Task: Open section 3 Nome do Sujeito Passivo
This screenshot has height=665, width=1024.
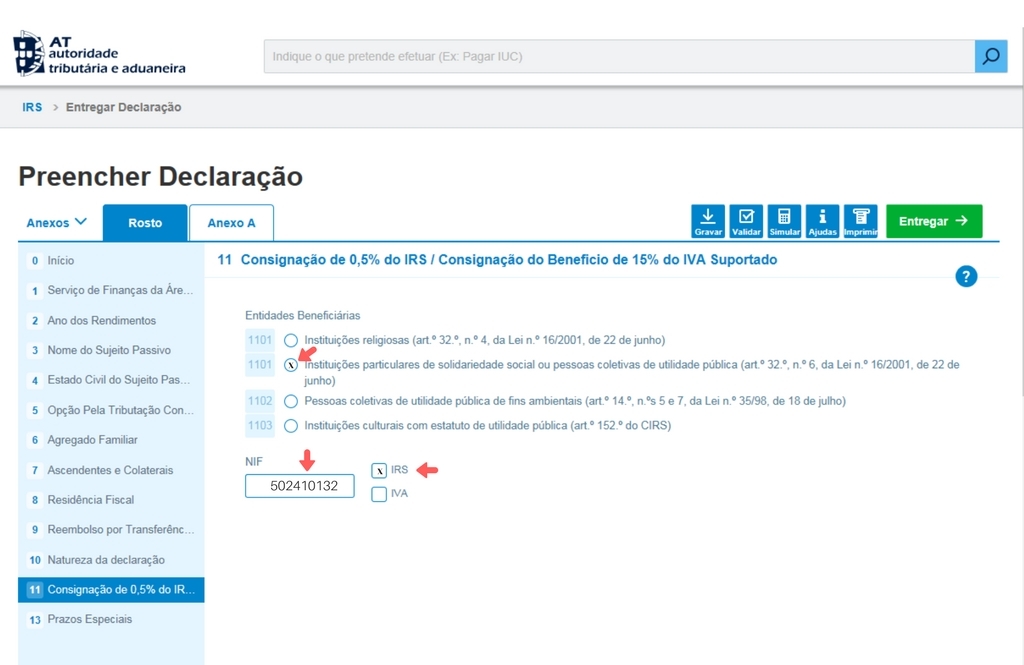Action: [x=111, y=350]
